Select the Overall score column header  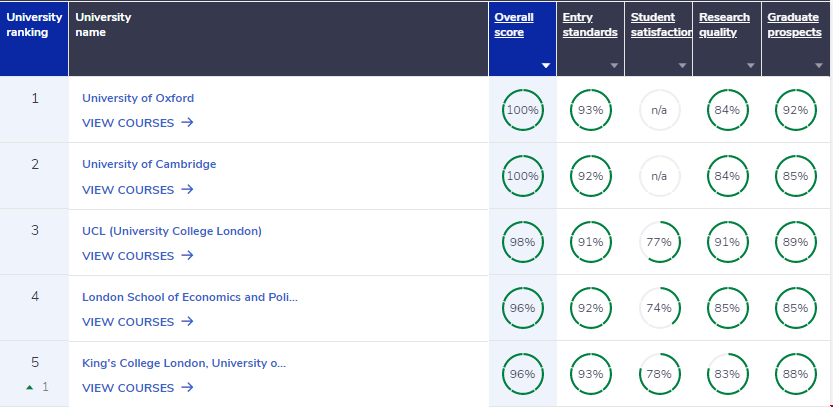pyautogui.click(x=514, y=24)
